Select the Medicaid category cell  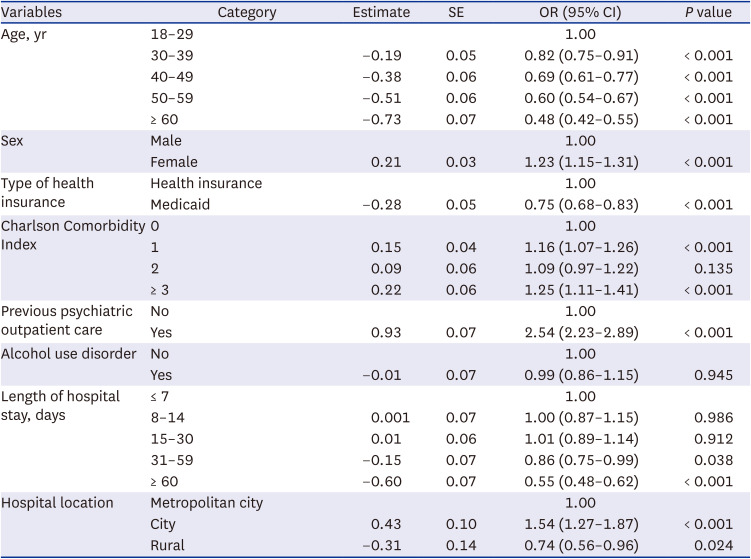click(x=182, y=205)
